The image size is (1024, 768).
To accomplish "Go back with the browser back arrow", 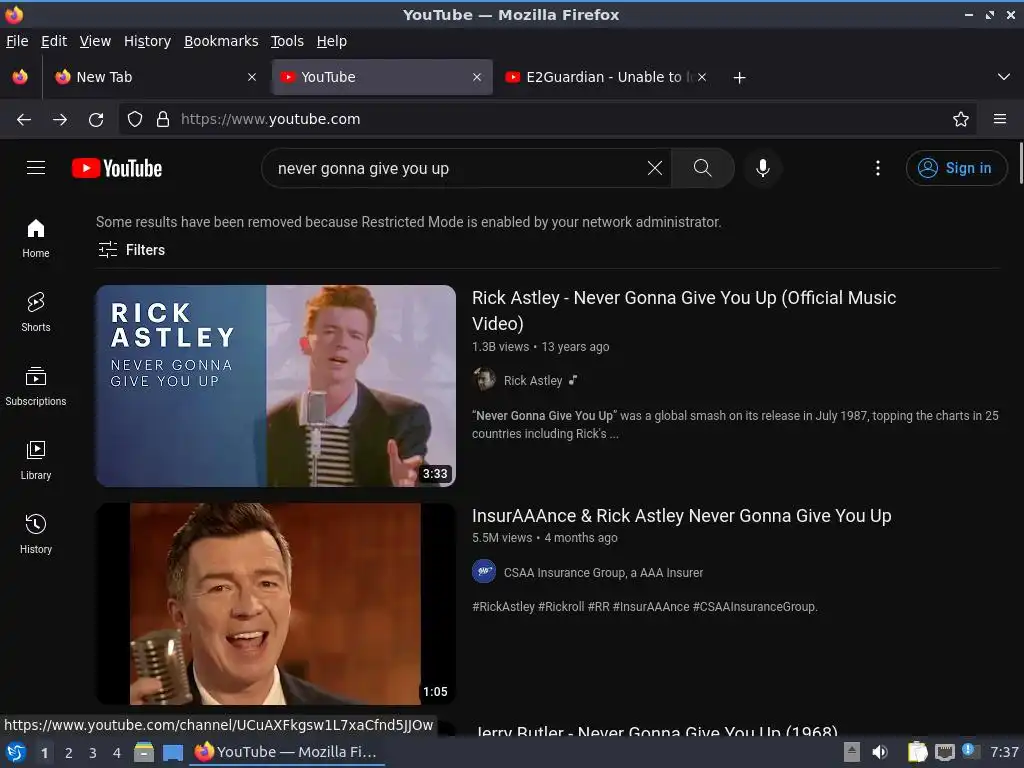I will coord(24,120).
